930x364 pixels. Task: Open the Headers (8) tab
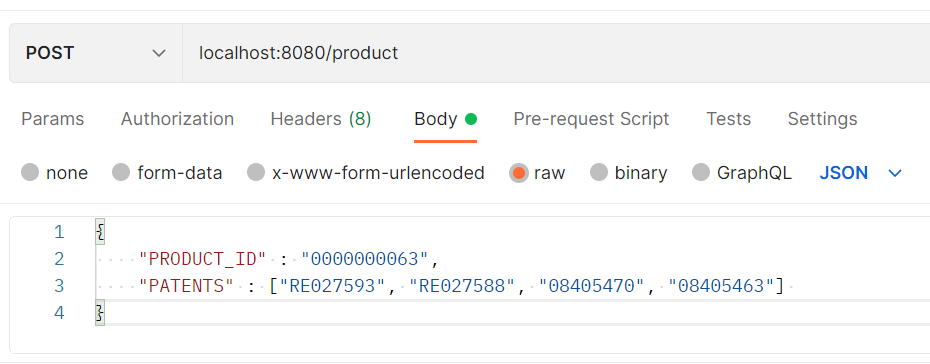(x=321, y=119)
